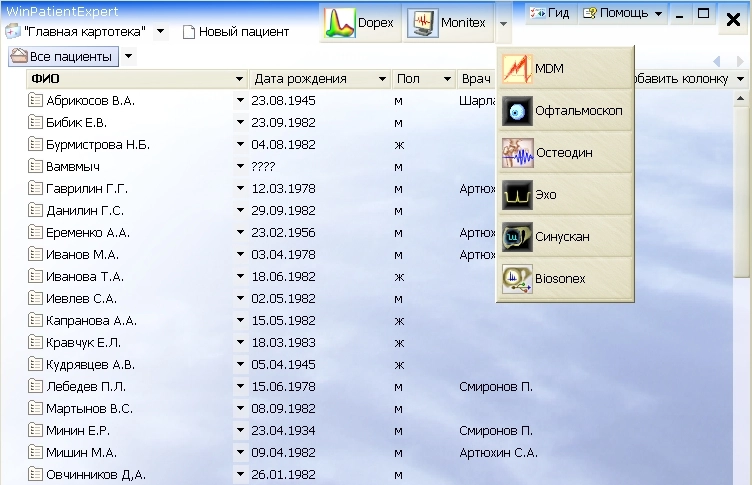Click the Новый пациент button

tap(236, 32)
